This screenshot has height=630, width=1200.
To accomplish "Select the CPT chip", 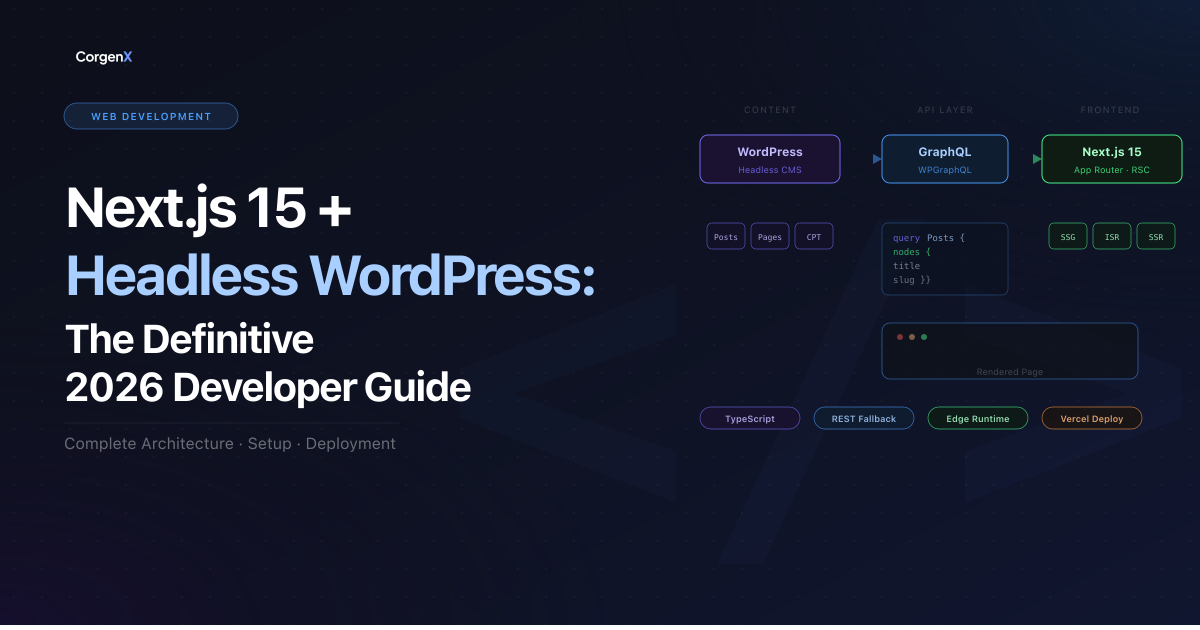I will tap(814, 237).
